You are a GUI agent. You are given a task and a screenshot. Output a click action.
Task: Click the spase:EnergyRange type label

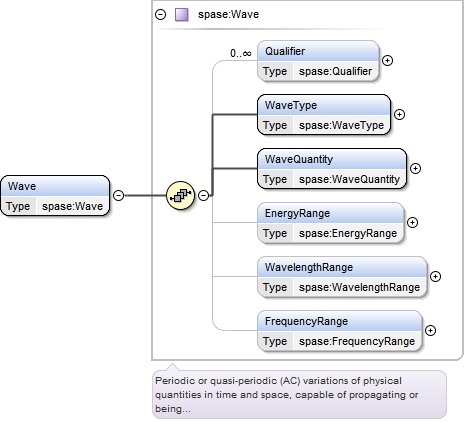[x=348, y=233]
